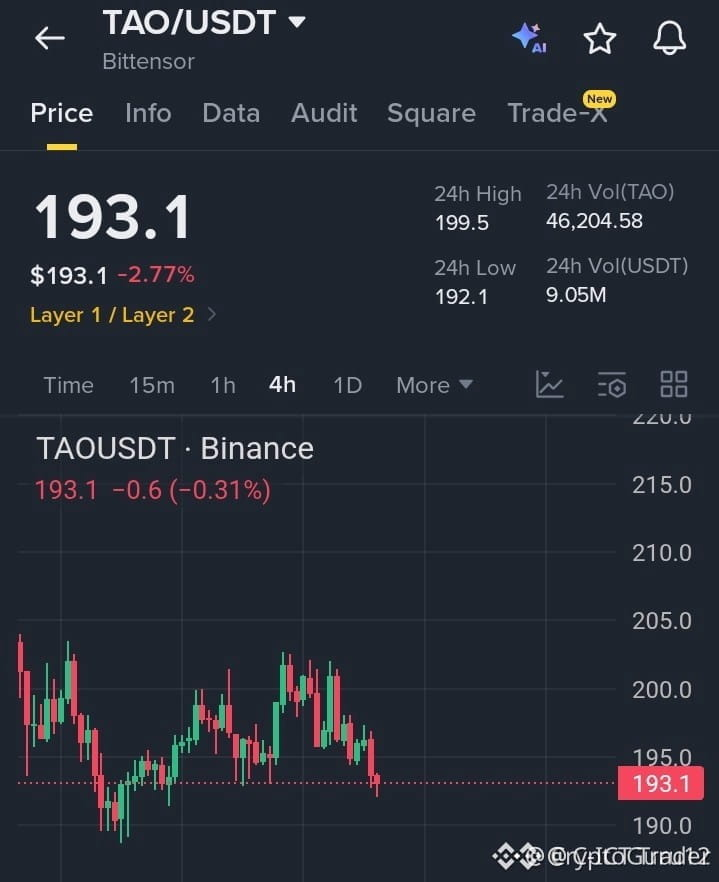This screenshot has height=882, width=719.
Task: Select the 1h chart interval
Action: (223, 385)
